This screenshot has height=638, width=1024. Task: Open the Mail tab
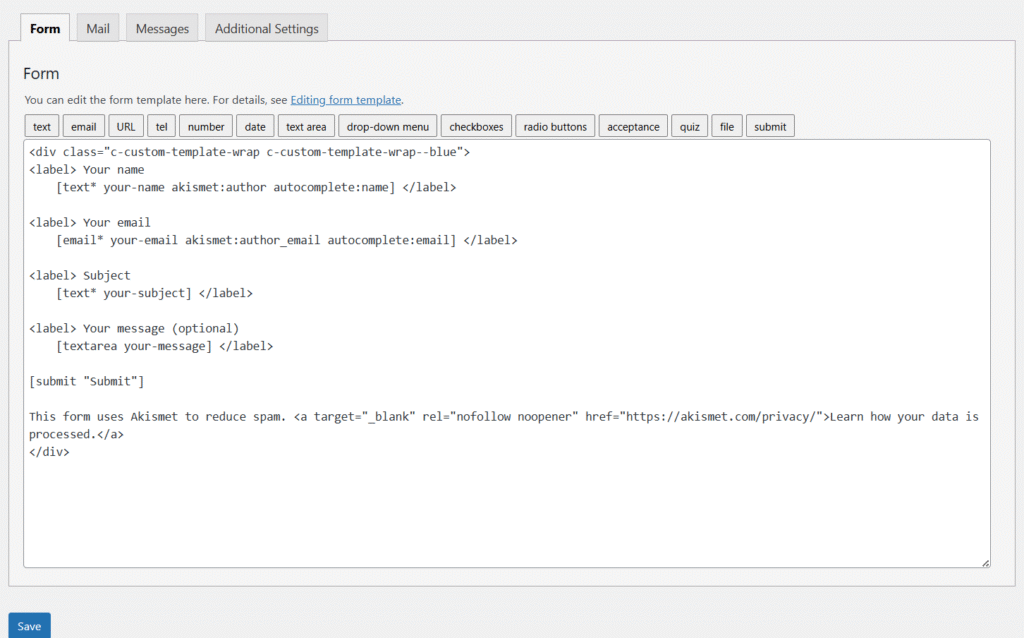click(98, 28)
